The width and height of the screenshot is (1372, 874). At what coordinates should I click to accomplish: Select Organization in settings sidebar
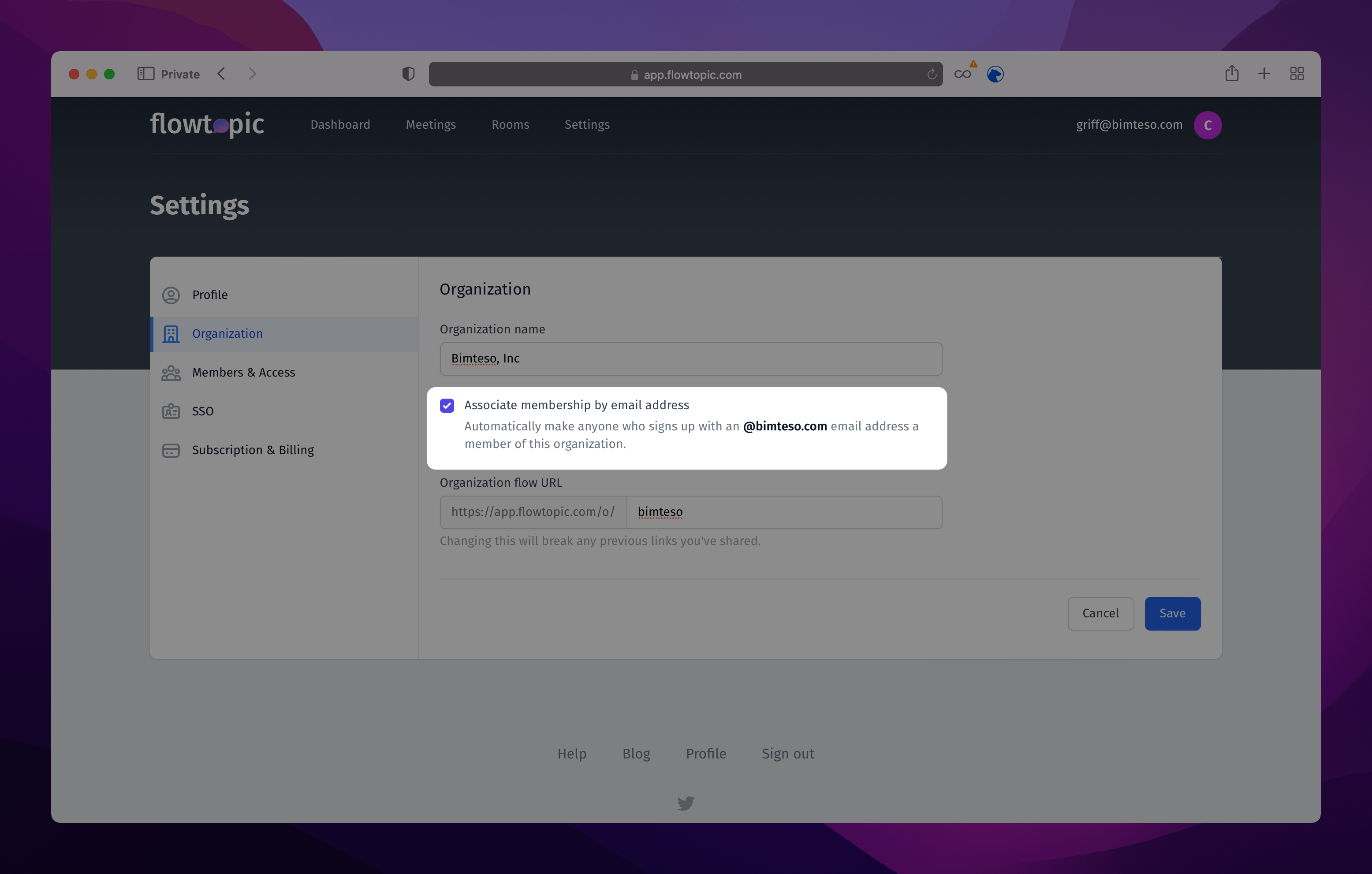(284, 334)
